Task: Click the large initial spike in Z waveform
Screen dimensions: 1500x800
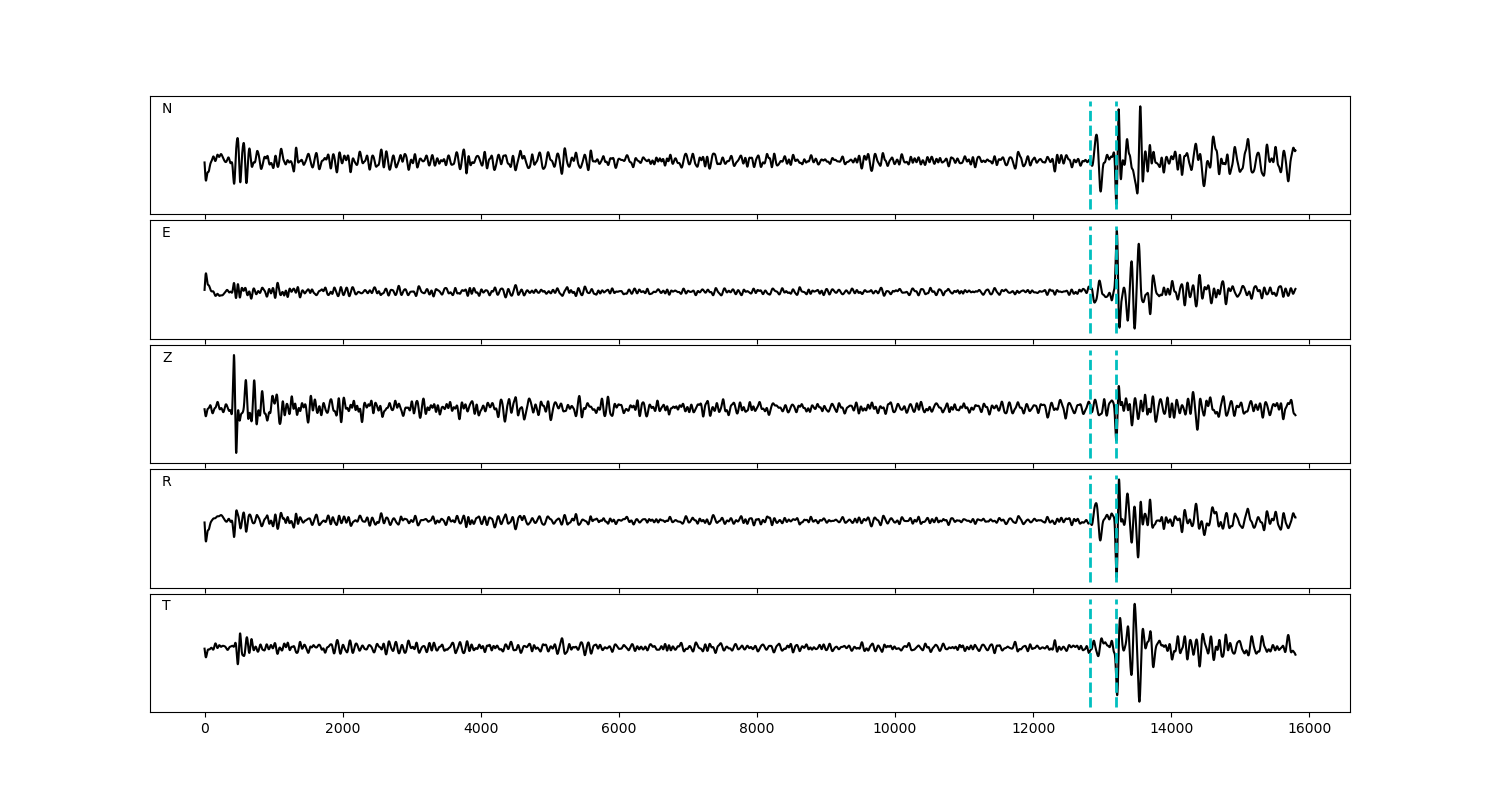Action: pyautogui.click(x=234, y=358)
